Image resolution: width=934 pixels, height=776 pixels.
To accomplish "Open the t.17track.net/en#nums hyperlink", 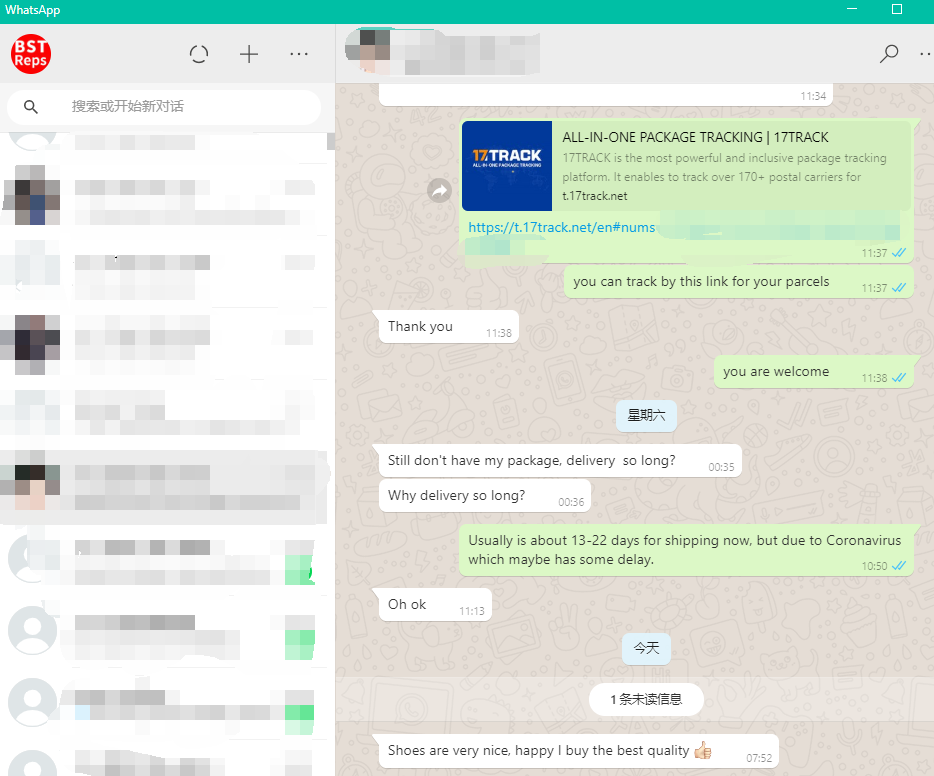I will pyautogui.click(x=561, y=227).
